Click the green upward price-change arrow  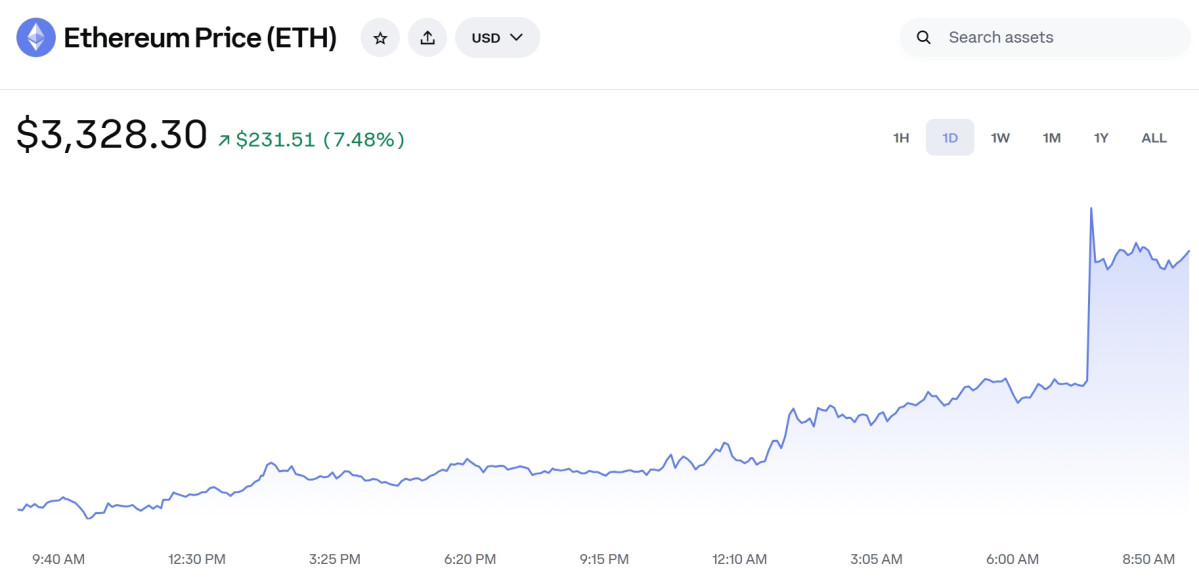coord(224,140)
